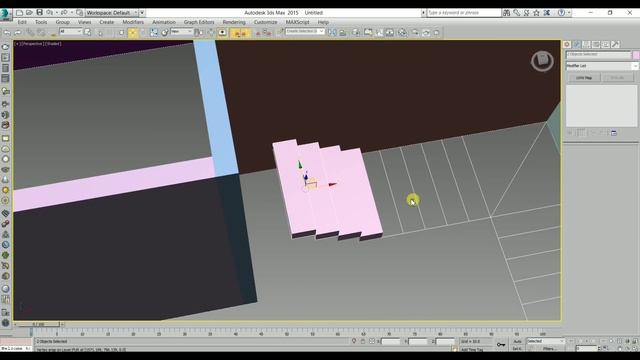The width and height of the screenshot is (640, 360).
Task: Click the Add Time Tag label
Action: (x=472, y=349)
